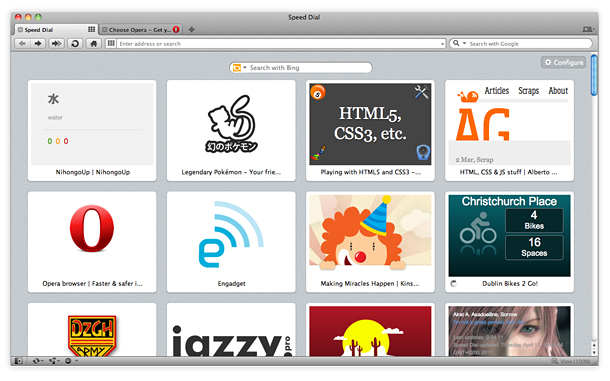Viewport: 610px width, 381px height.
Task: Toggle the panels sidebar in status bar
Action: (x=19, y=361)
